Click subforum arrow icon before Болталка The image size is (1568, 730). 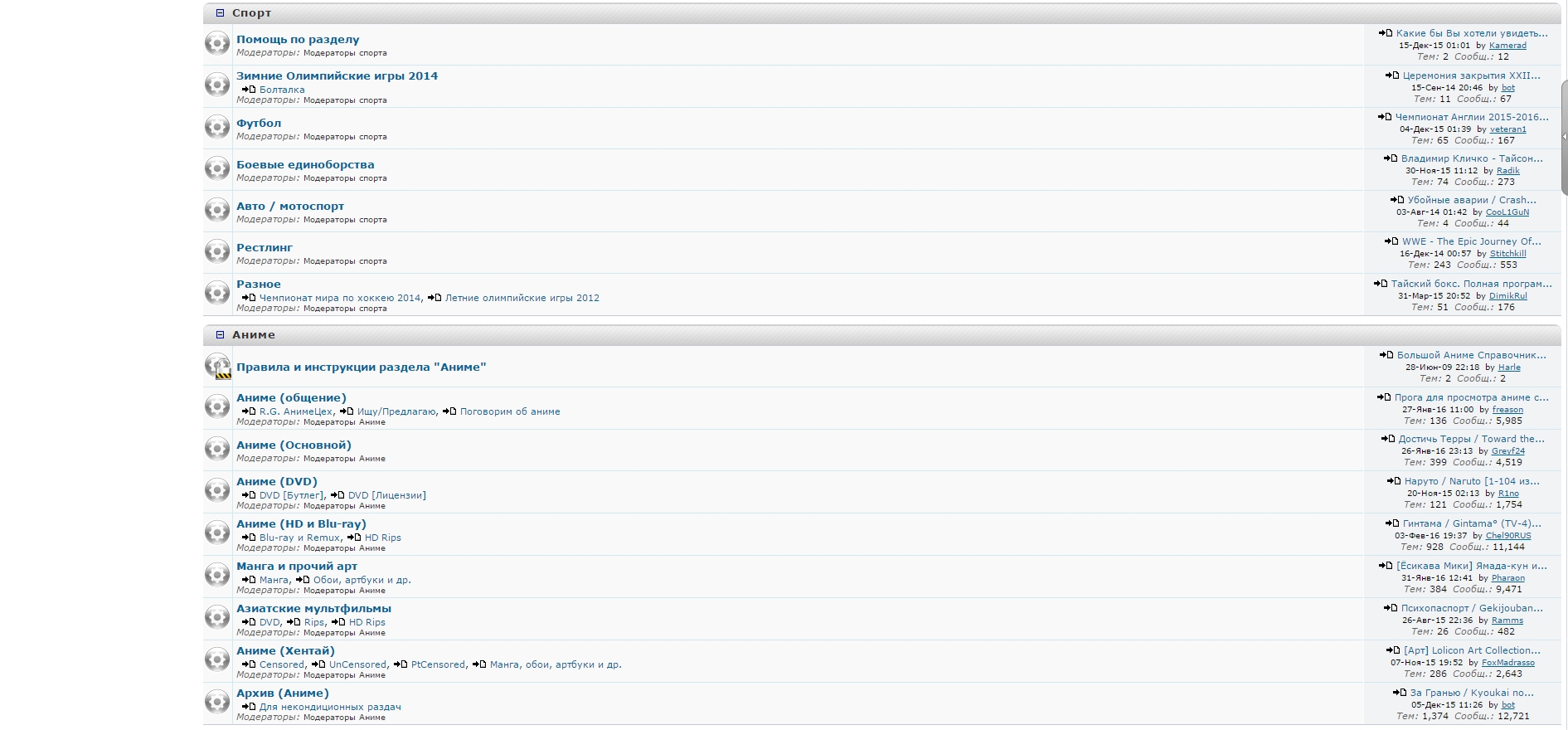click(x=248, y=90)
